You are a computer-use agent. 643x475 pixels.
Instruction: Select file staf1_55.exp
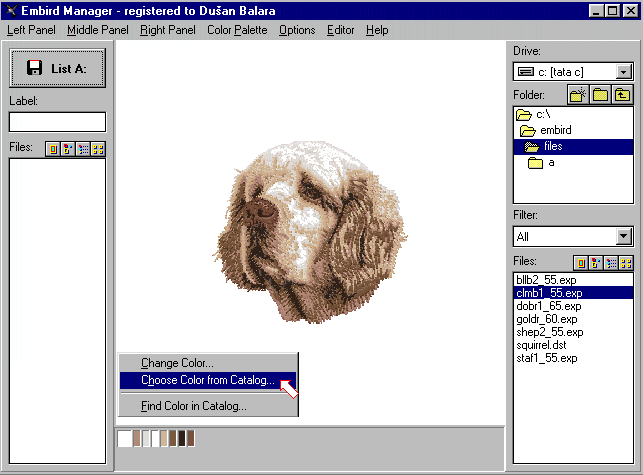point(573,359)
